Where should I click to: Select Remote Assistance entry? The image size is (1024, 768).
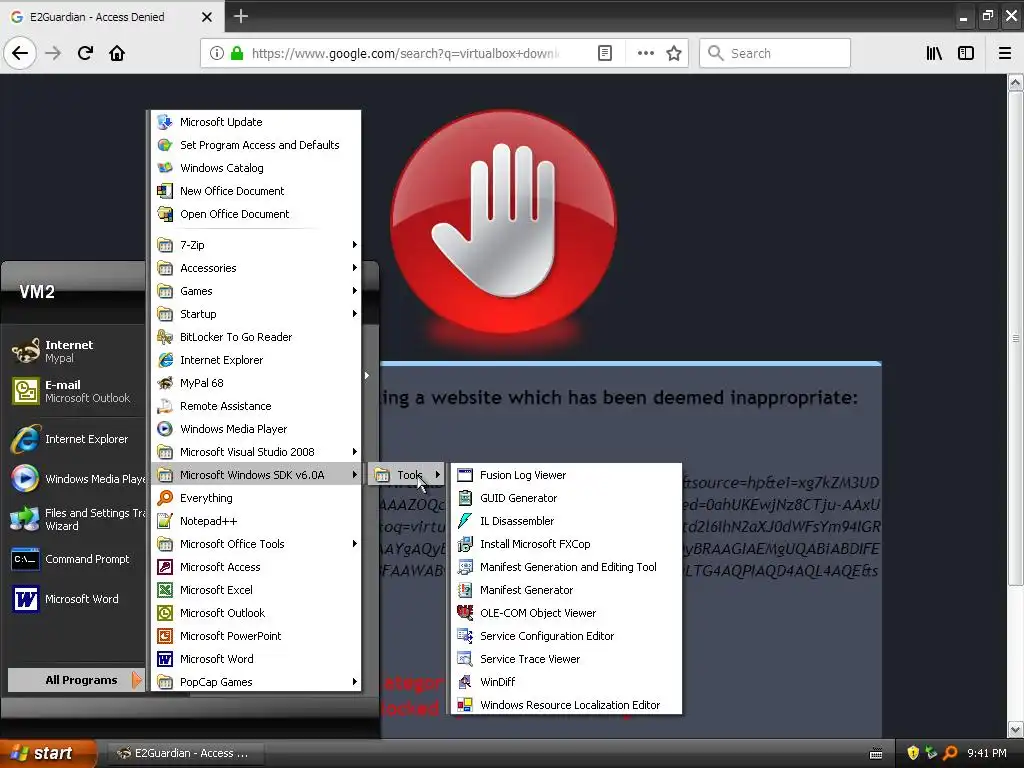click(x=257, y=406)
